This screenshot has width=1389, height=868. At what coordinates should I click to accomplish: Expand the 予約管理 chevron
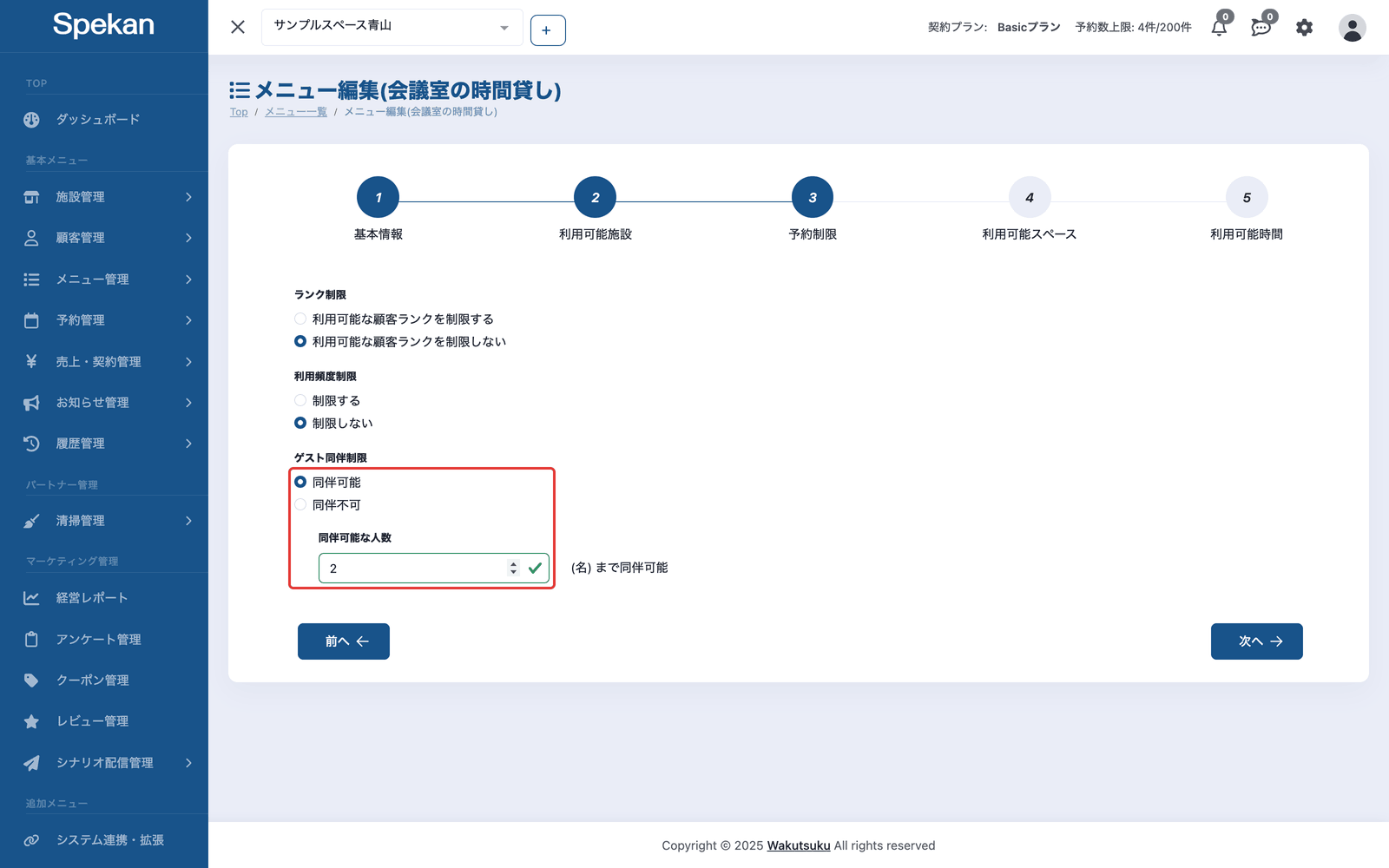tap(188, 320)
